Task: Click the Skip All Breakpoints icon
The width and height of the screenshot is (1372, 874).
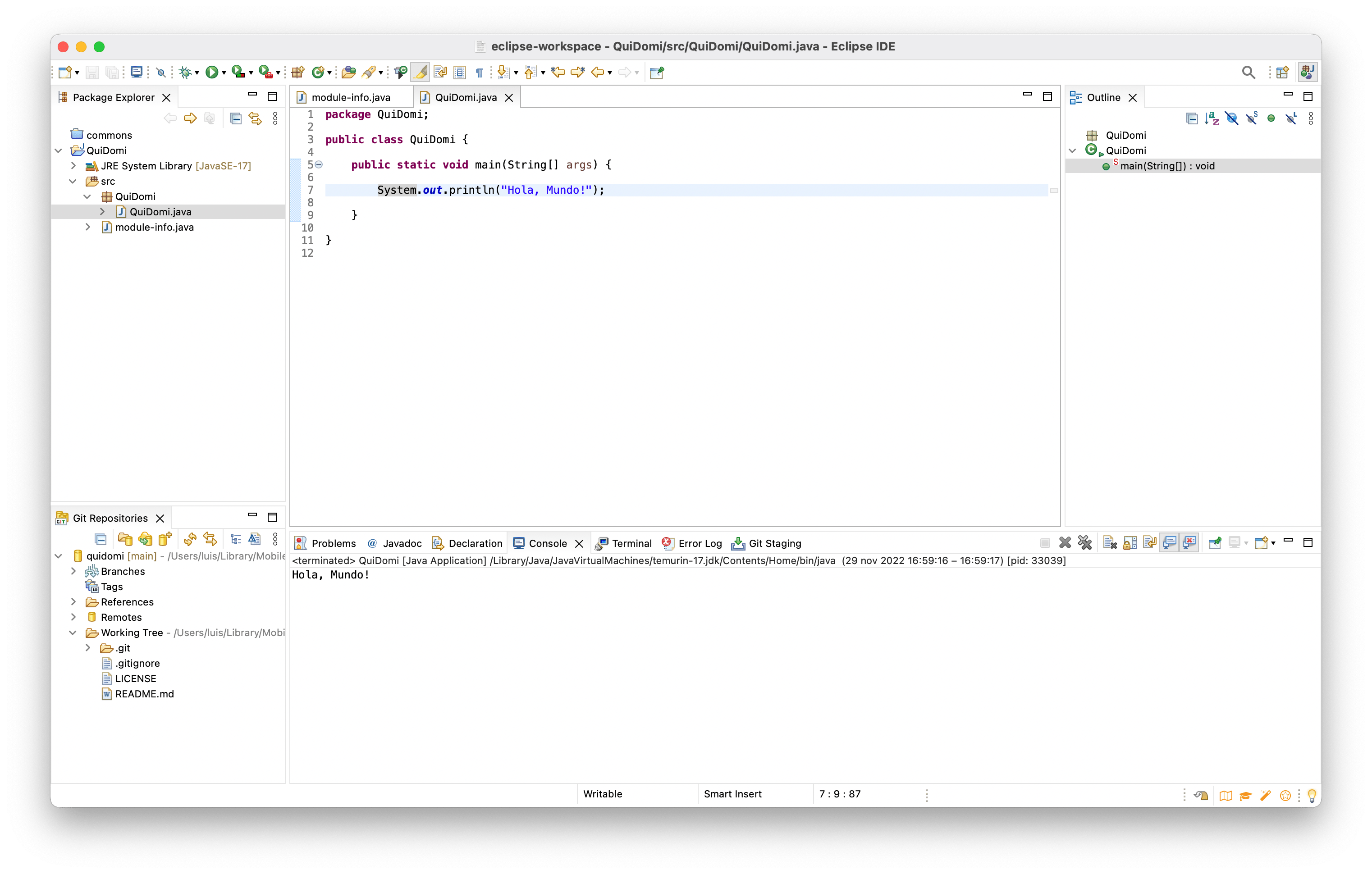Action: [x=161, y=73]
